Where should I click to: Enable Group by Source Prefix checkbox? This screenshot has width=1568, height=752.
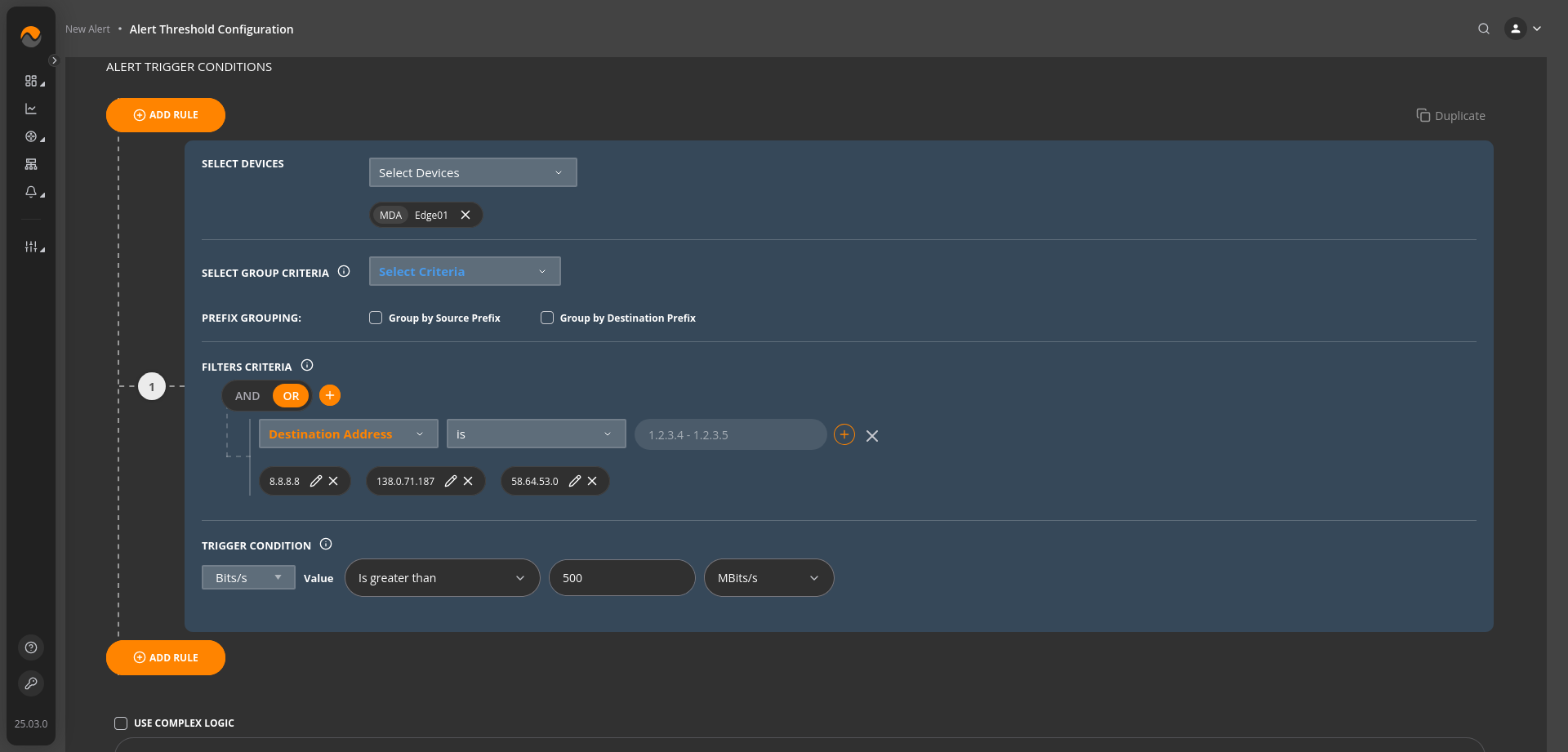(x=376, y=318)
